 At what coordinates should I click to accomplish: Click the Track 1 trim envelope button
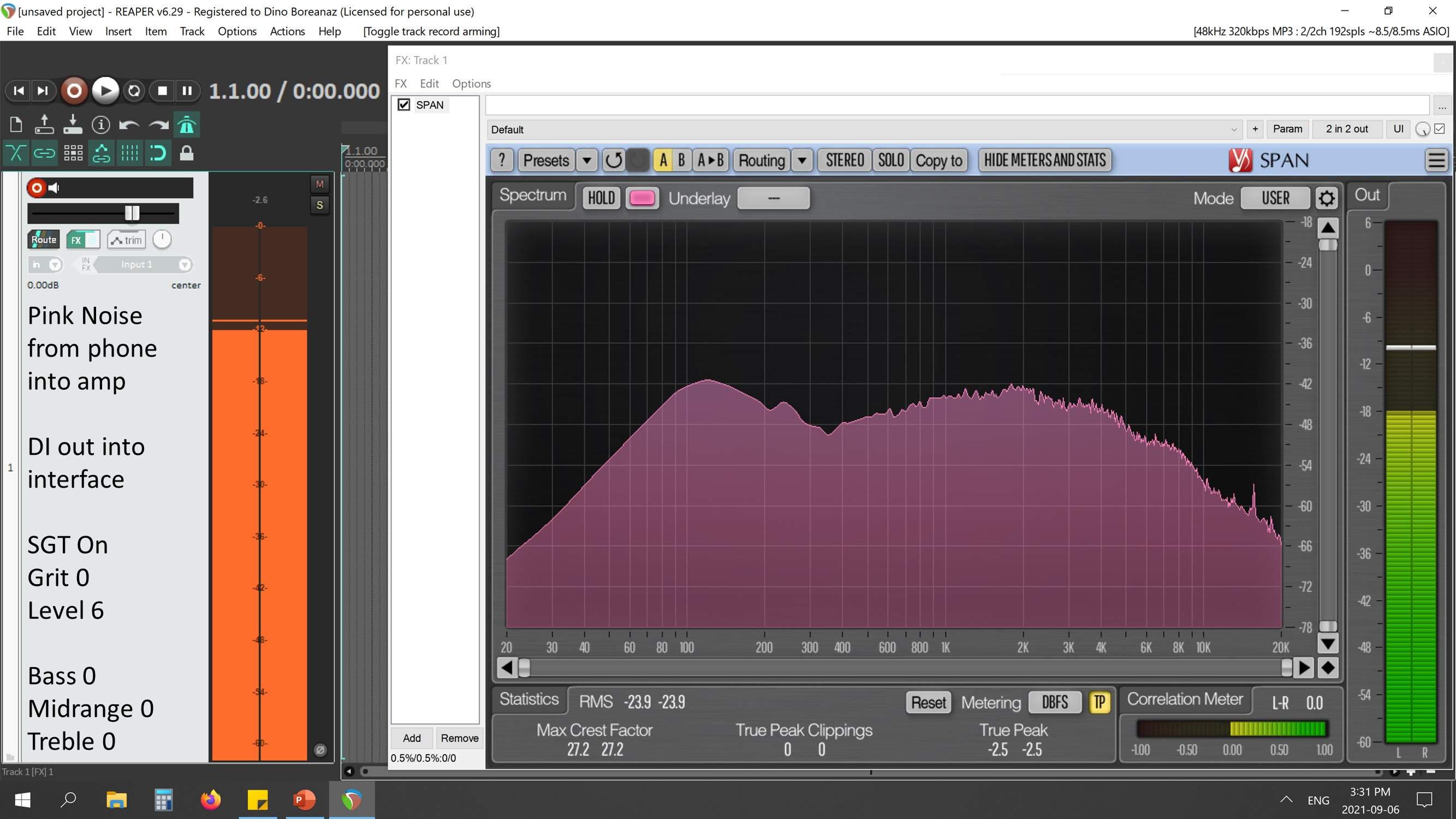127,240
